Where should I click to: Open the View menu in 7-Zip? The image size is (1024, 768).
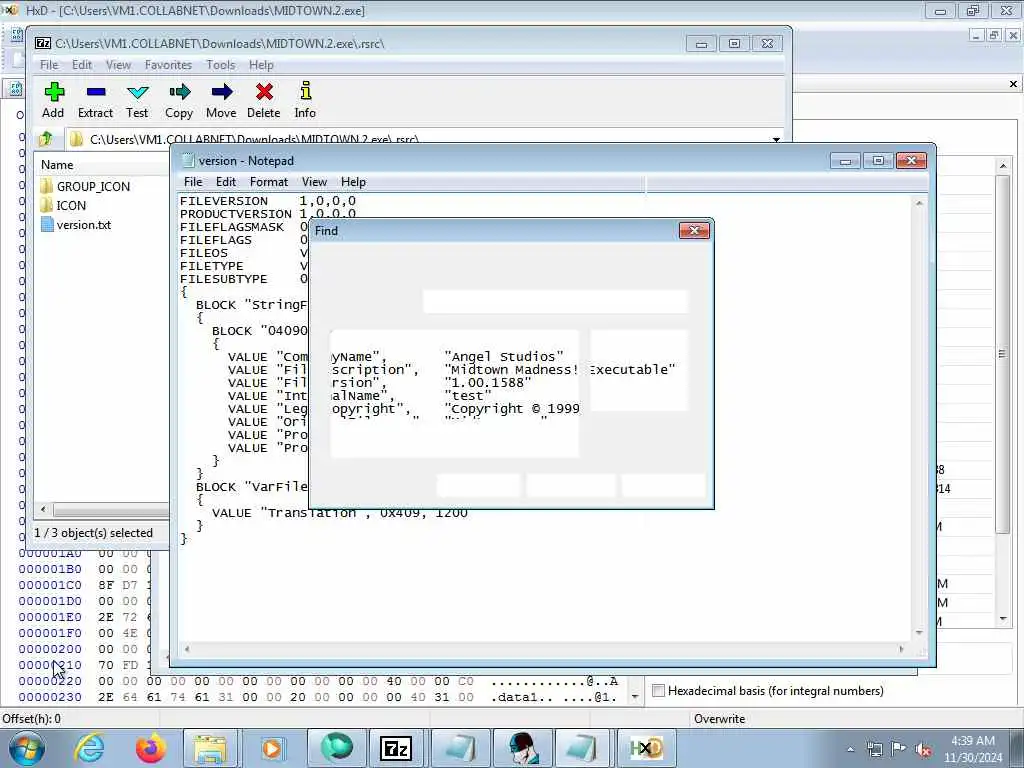(118, 65)
